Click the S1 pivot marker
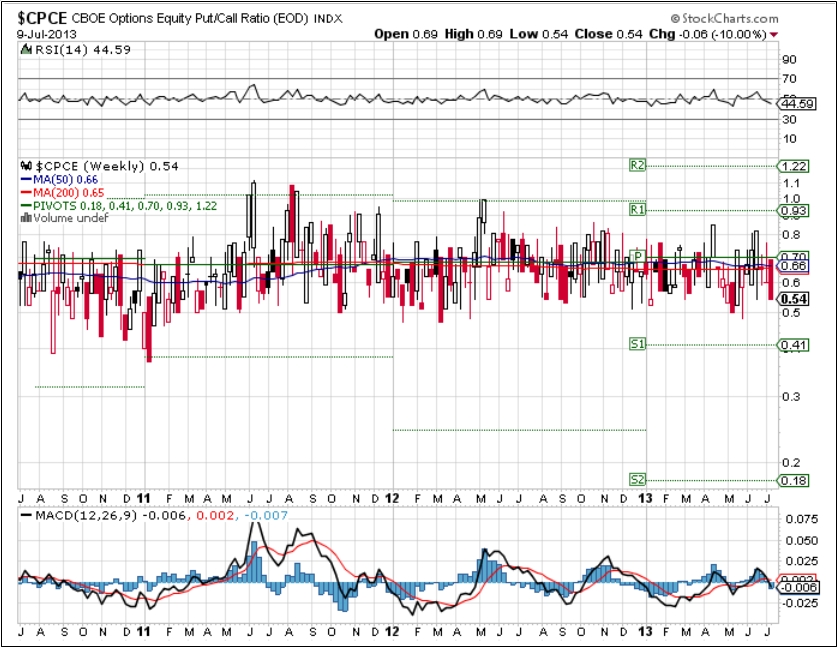 638,344
